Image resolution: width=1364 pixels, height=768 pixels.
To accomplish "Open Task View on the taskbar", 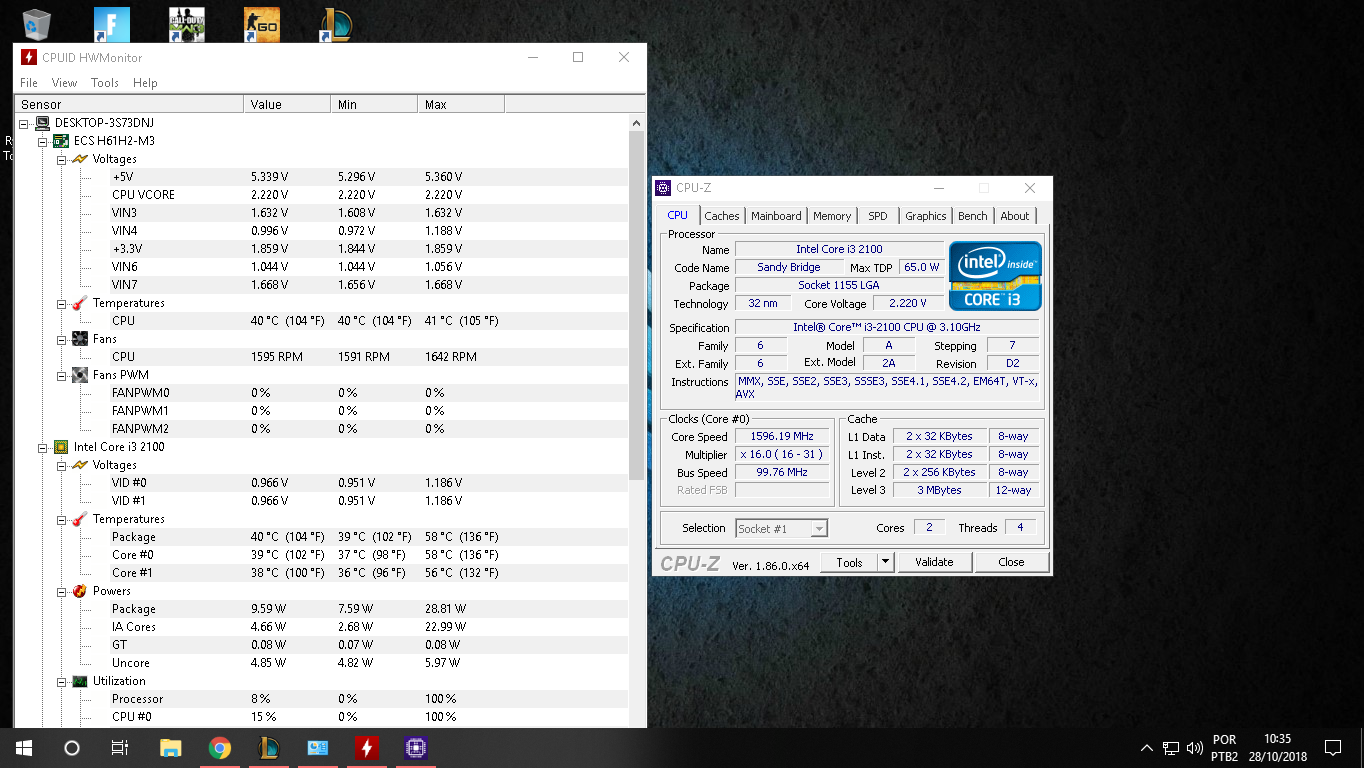I will tap(119, 748).
